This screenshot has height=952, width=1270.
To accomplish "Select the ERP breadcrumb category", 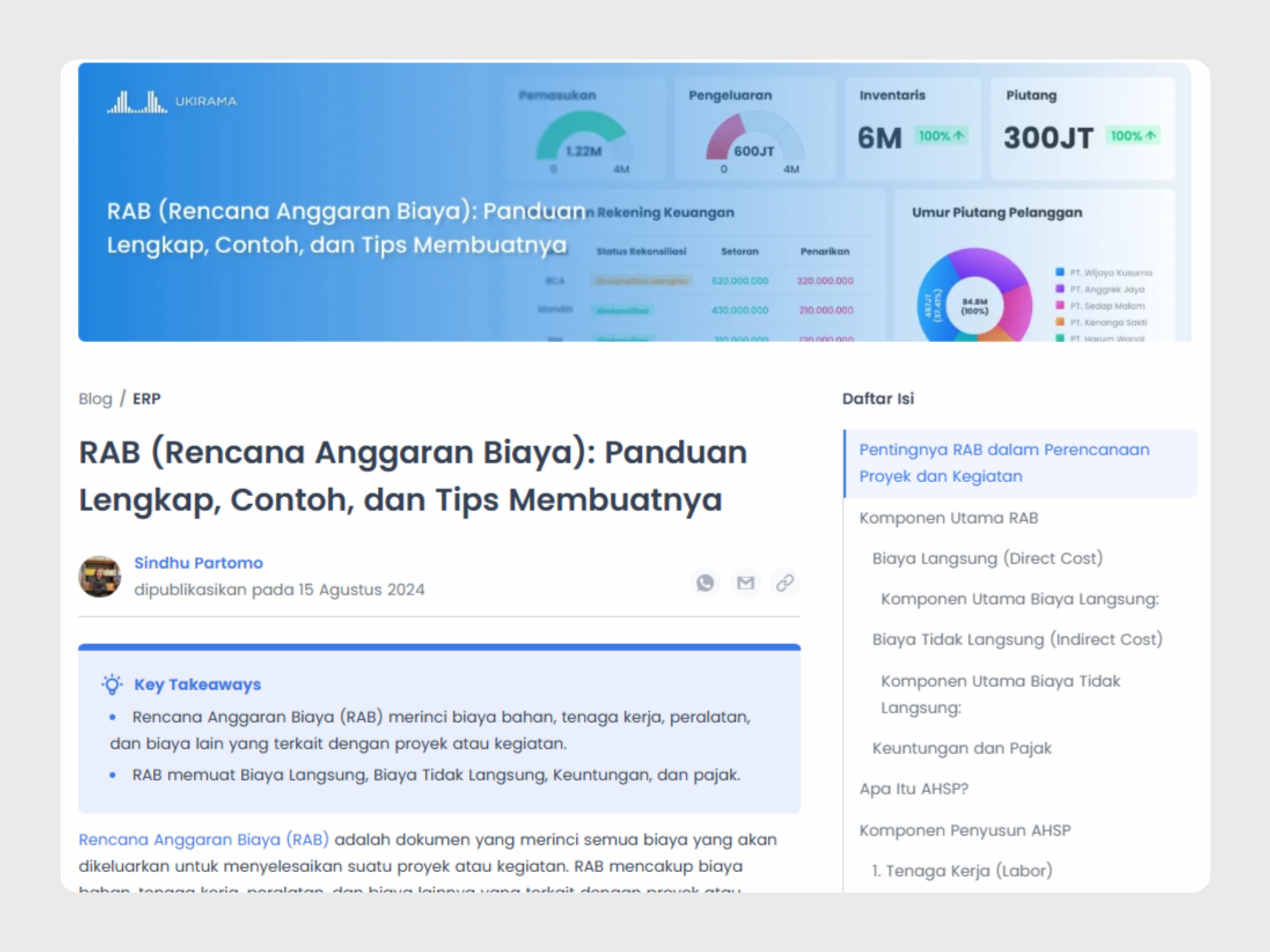I will (x=146, y=398).
